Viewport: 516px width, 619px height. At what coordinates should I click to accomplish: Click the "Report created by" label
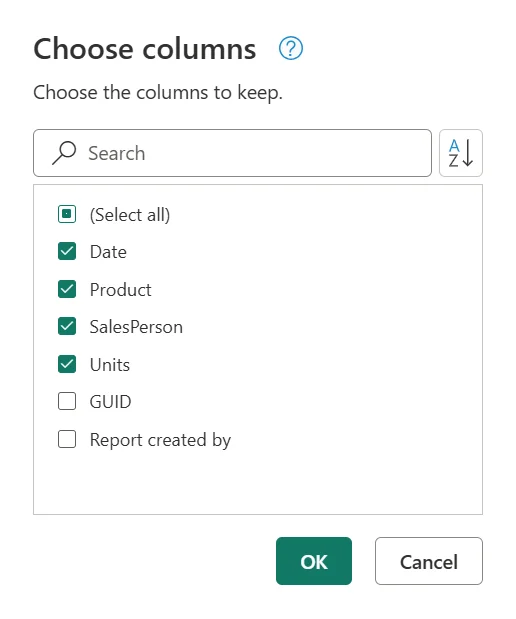(160, 440)
